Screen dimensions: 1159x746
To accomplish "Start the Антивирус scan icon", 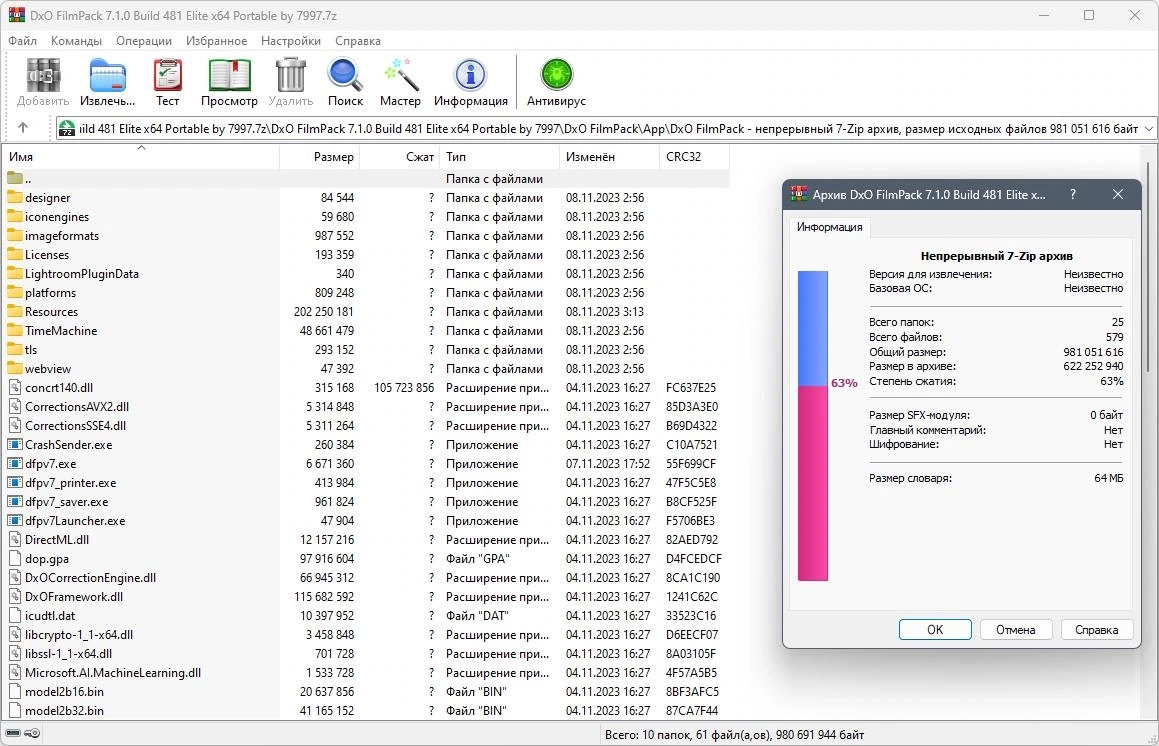I will pyautogui.click(x=556, y=75).
